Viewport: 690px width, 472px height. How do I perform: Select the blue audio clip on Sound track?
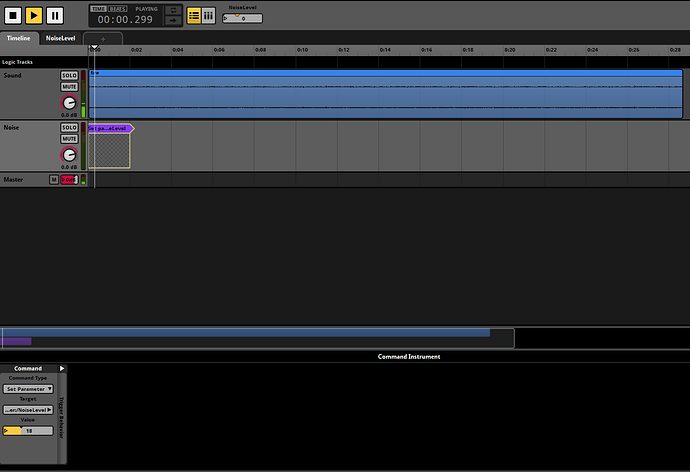385,94
